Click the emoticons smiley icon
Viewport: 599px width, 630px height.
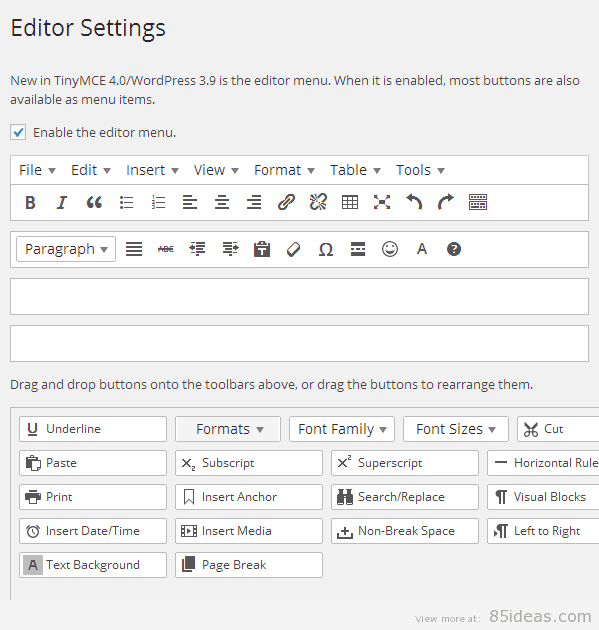pyautogui.click(x=390, y=249)
